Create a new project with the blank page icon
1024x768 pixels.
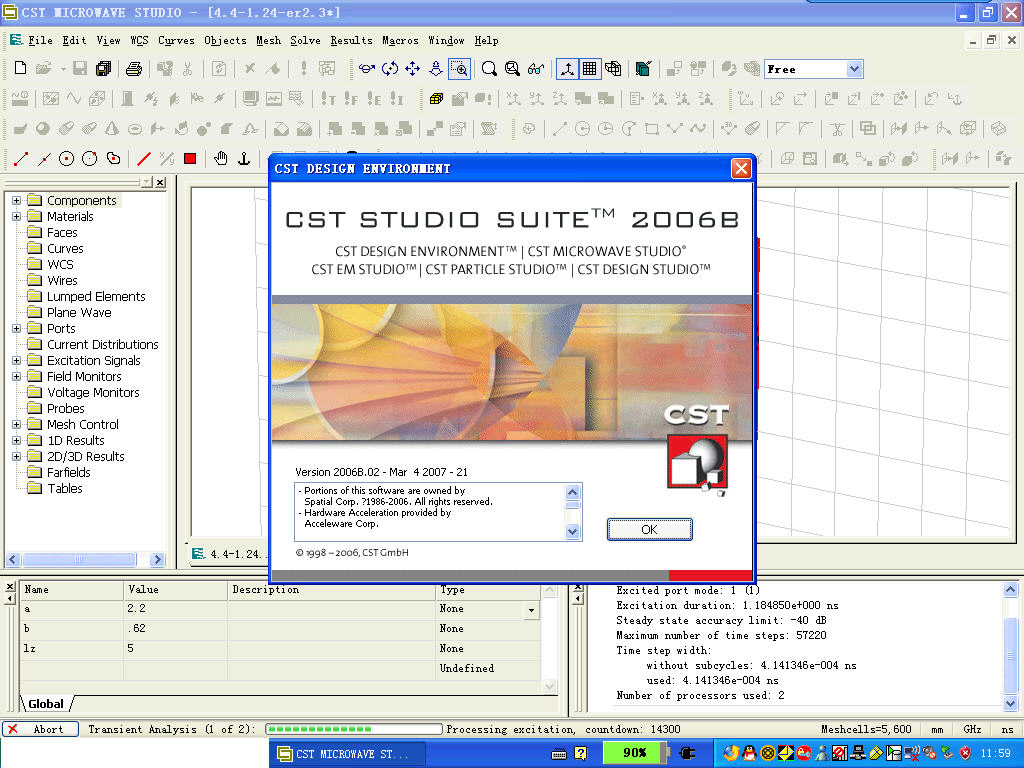coord(20,69)
